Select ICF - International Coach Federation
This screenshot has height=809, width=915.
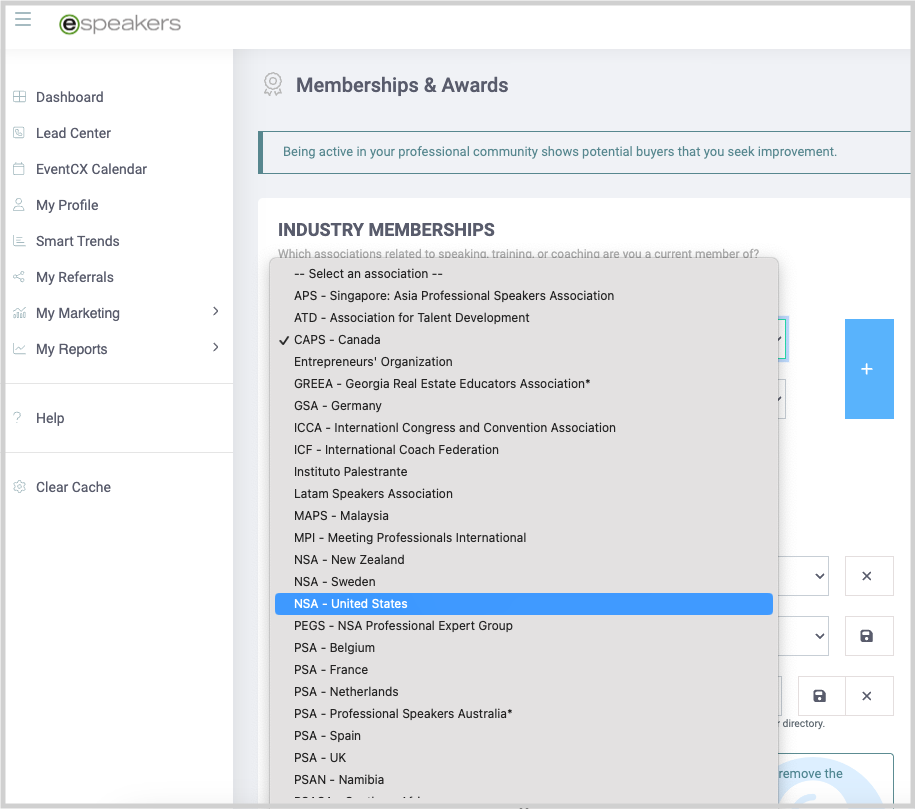[x=523, y=449]
